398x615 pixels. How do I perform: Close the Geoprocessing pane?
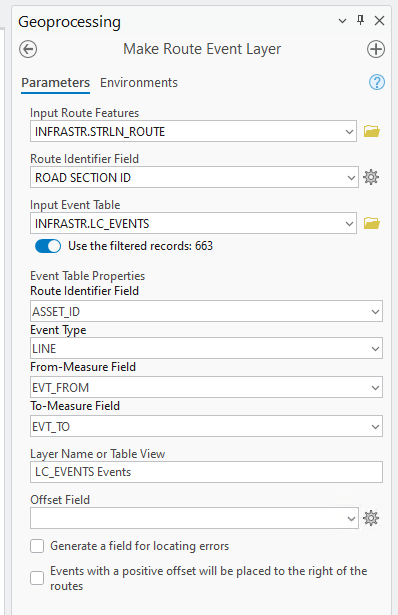[379, 20]
